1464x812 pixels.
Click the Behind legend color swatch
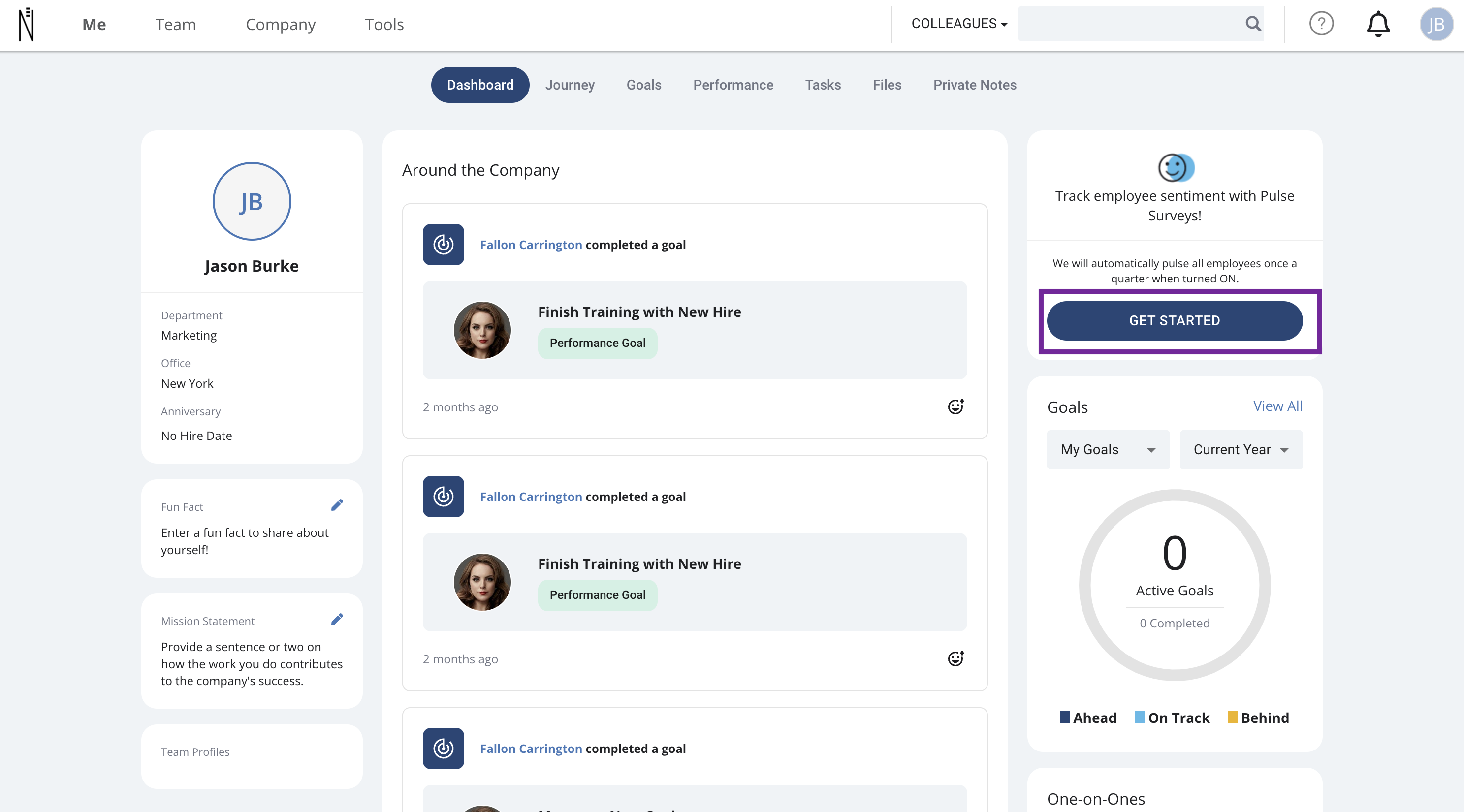[x=1233, y=717]
